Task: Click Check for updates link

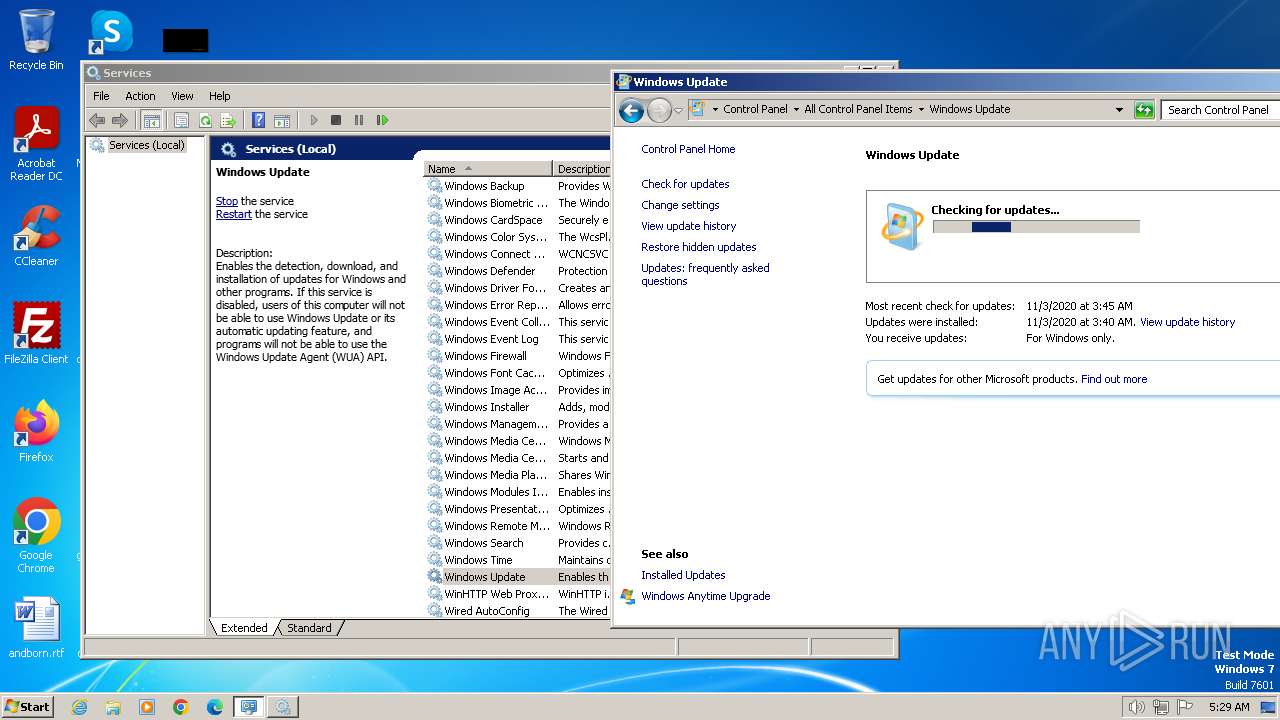Action: click(x=685, y=184)
